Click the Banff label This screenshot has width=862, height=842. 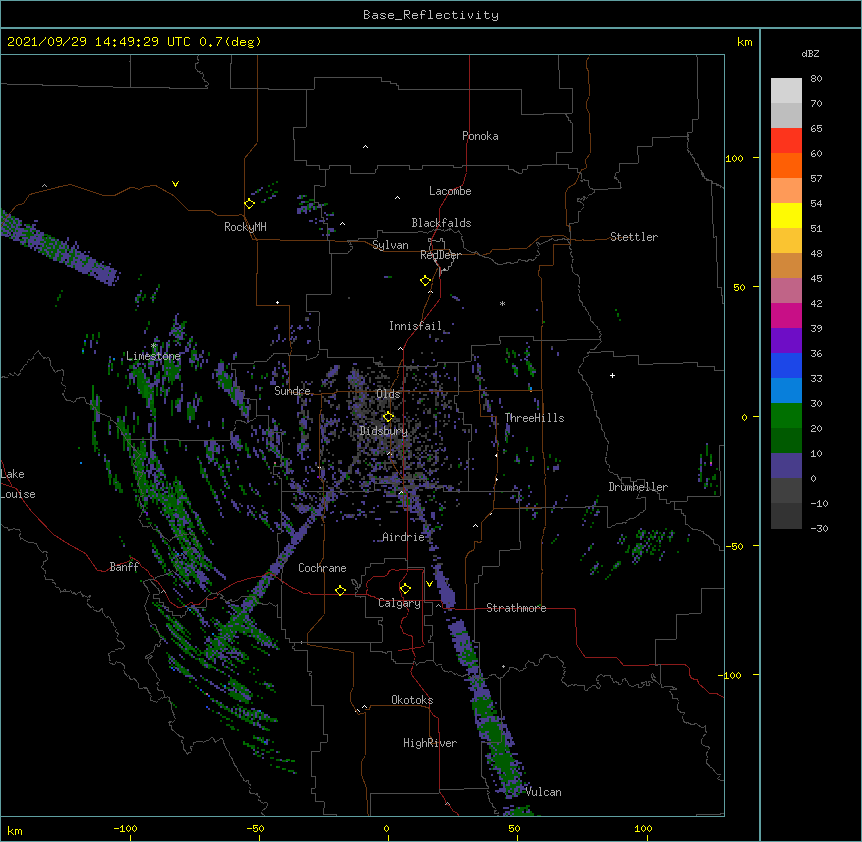click(x=124, y=567)
